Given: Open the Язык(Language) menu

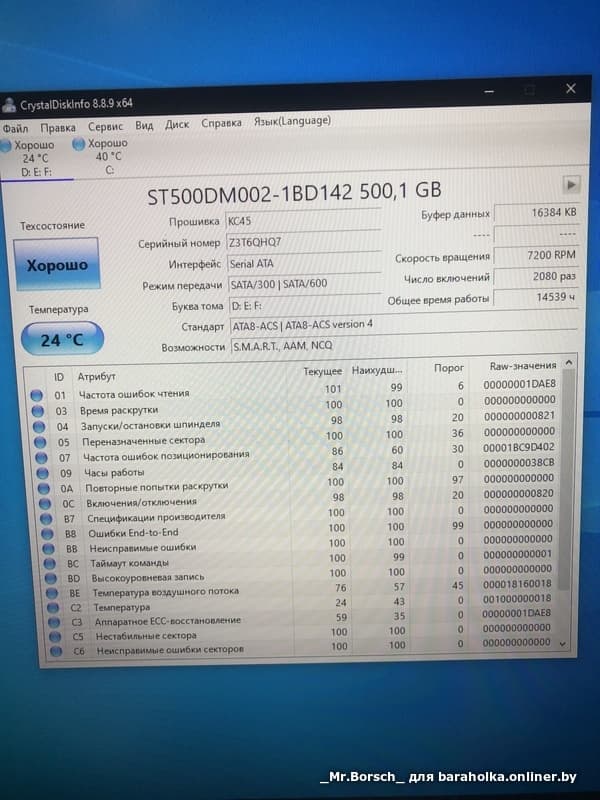Looking at the screenshot, I should point(292,121).
